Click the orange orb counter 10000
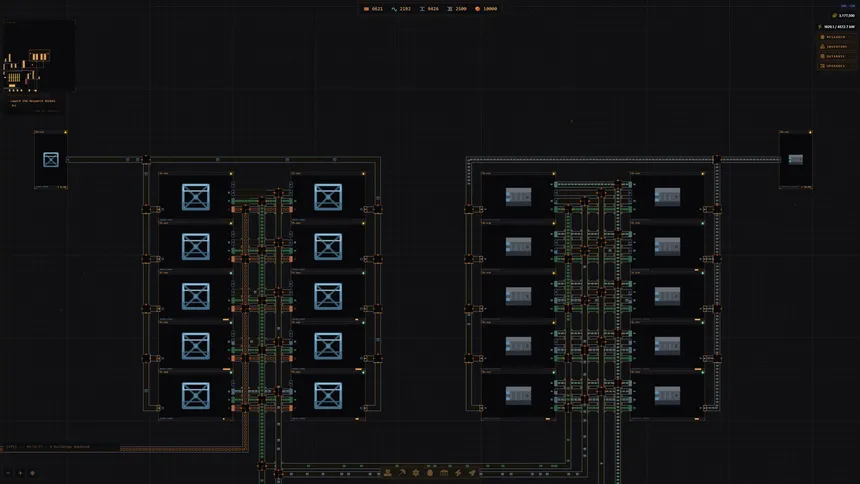Viewport: 860px width, 484px height. (486, 9)
